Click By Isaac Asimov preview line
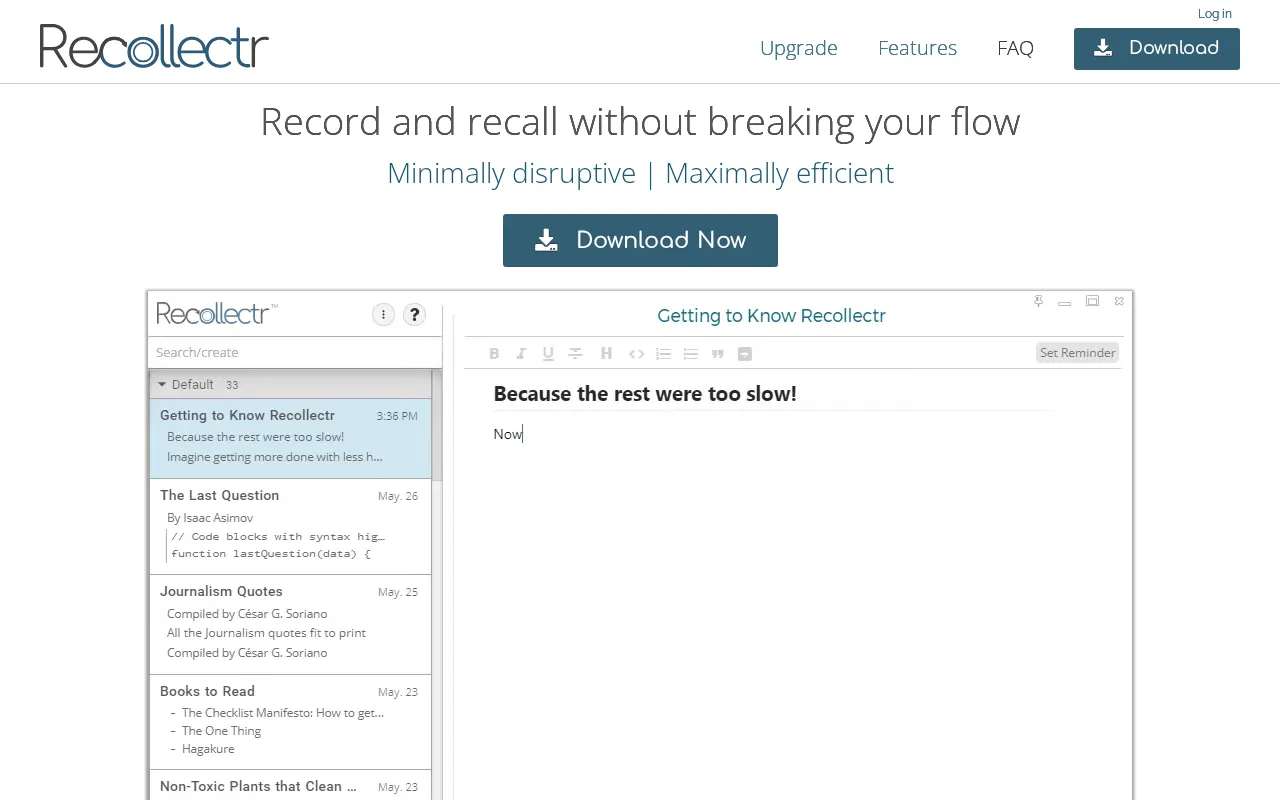Viewport: 1280px width, 800px height. (210, 518)
